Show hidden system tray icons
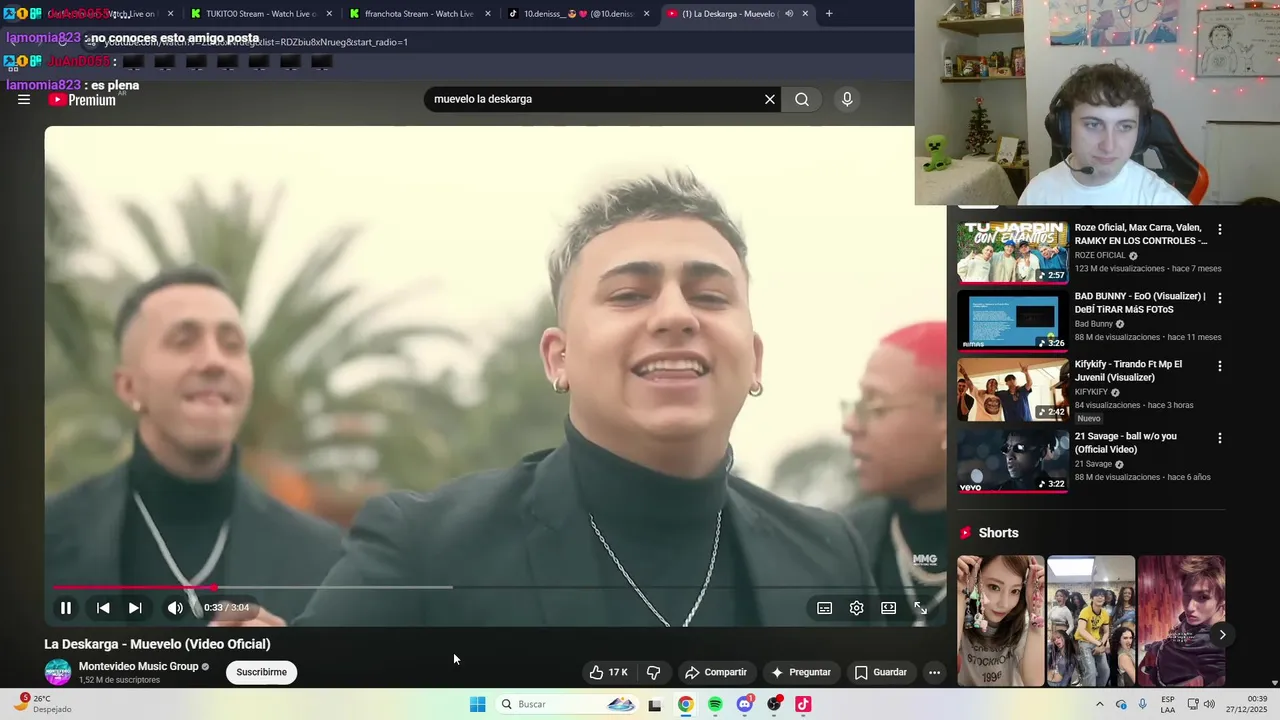The height and width of the screenshot is (720, 1280). pyautogui.click(x=1100, y=704)
